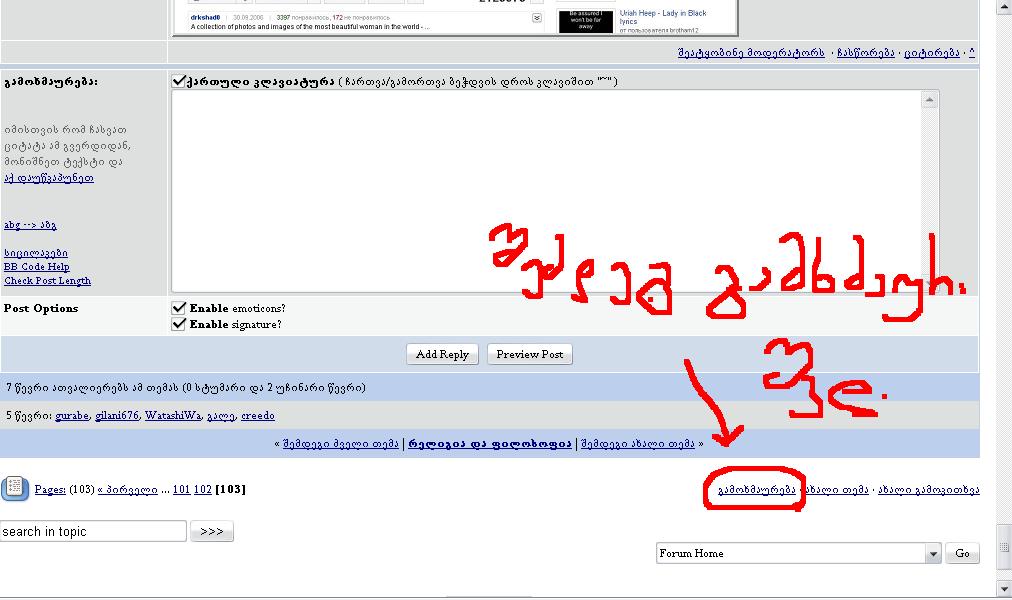Click the >>> search submit button
The image size is (1012, 600).
pyautogui.click(x=212, y=531)
